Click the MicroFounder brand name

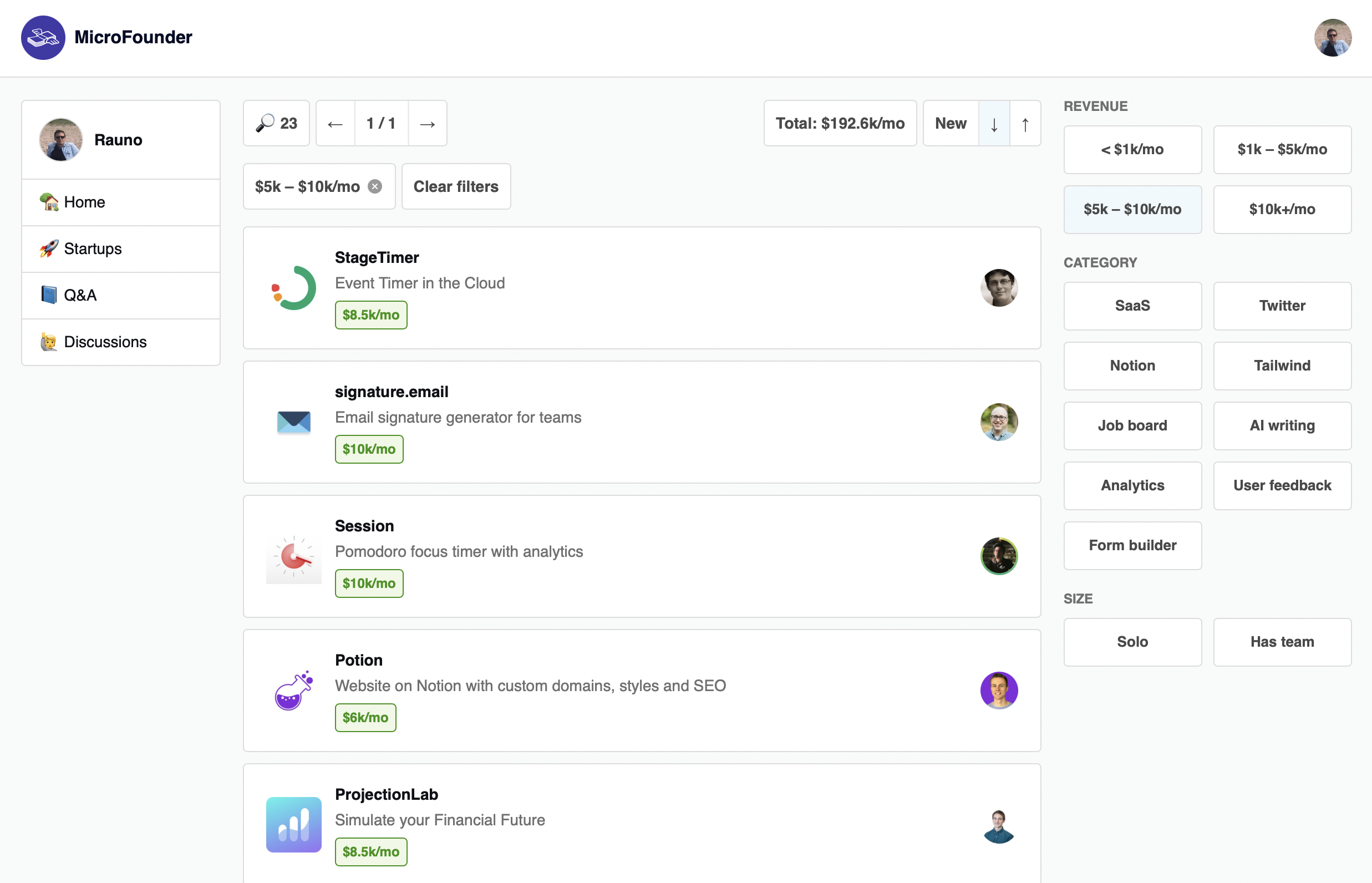pyautogui.click(x=134, y=37)
